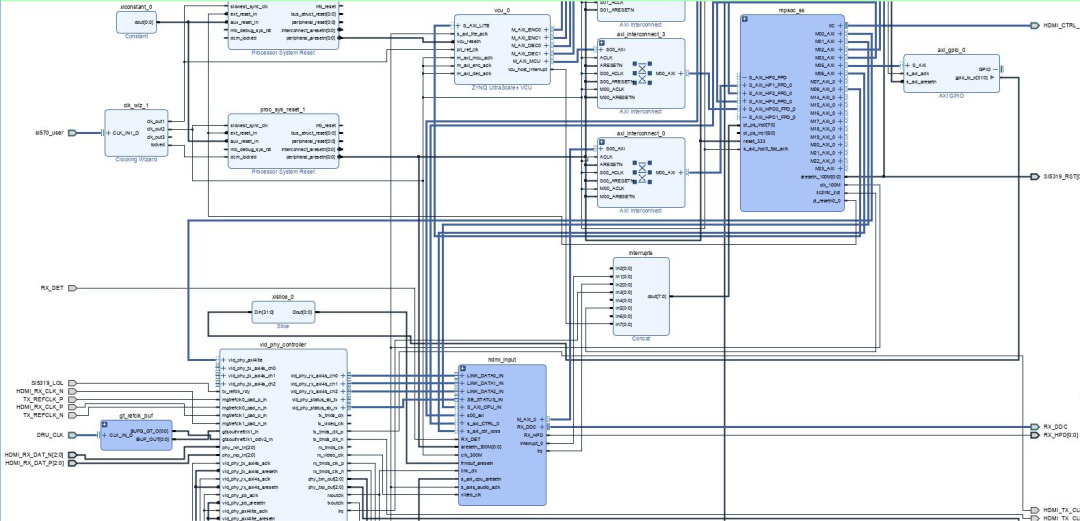Click video_clk pin on hdmi_input
The image size is (1080, 521).
(x=470, y=495)
